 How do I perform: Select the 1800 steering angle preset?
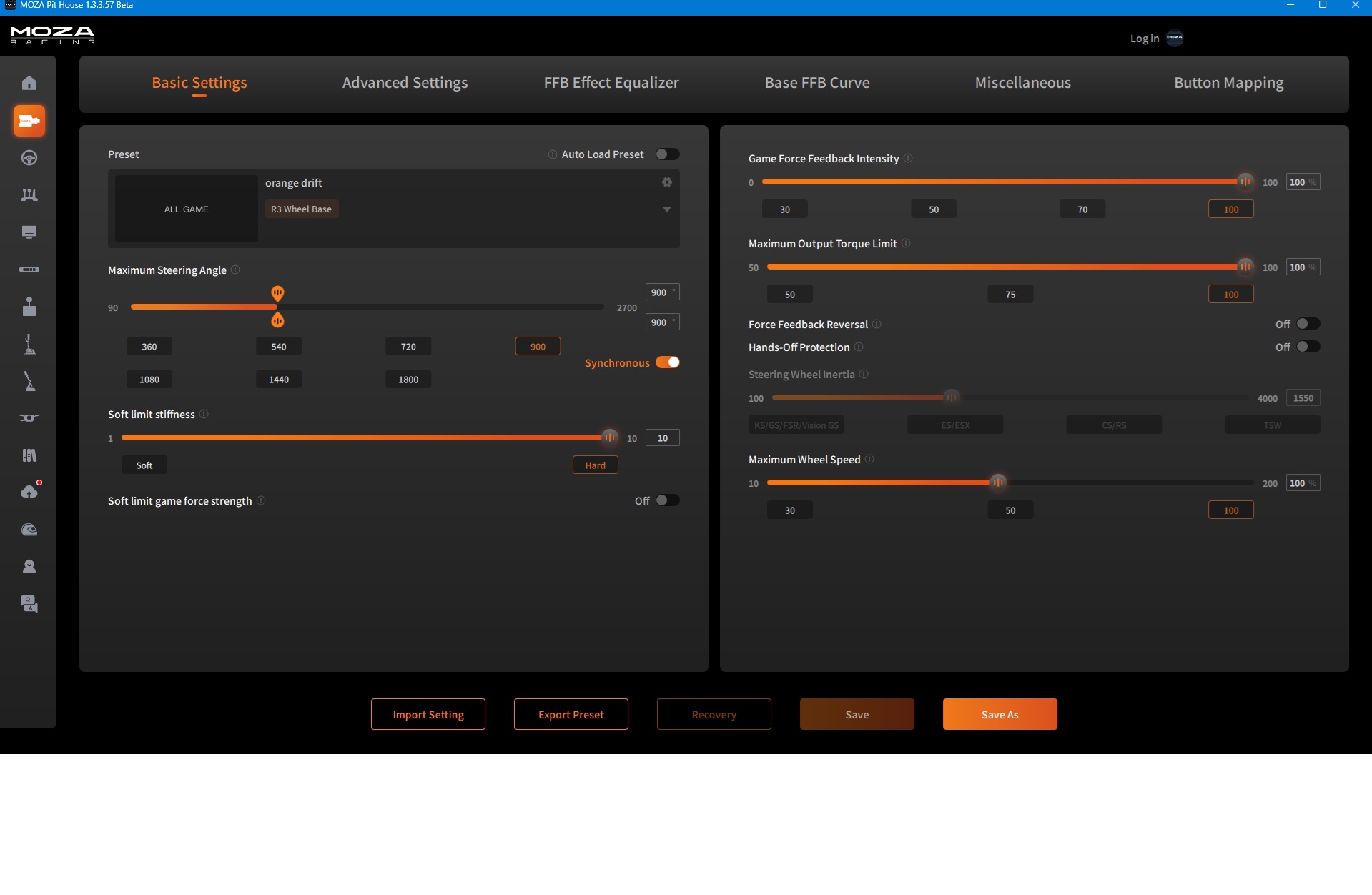(408, 380)
